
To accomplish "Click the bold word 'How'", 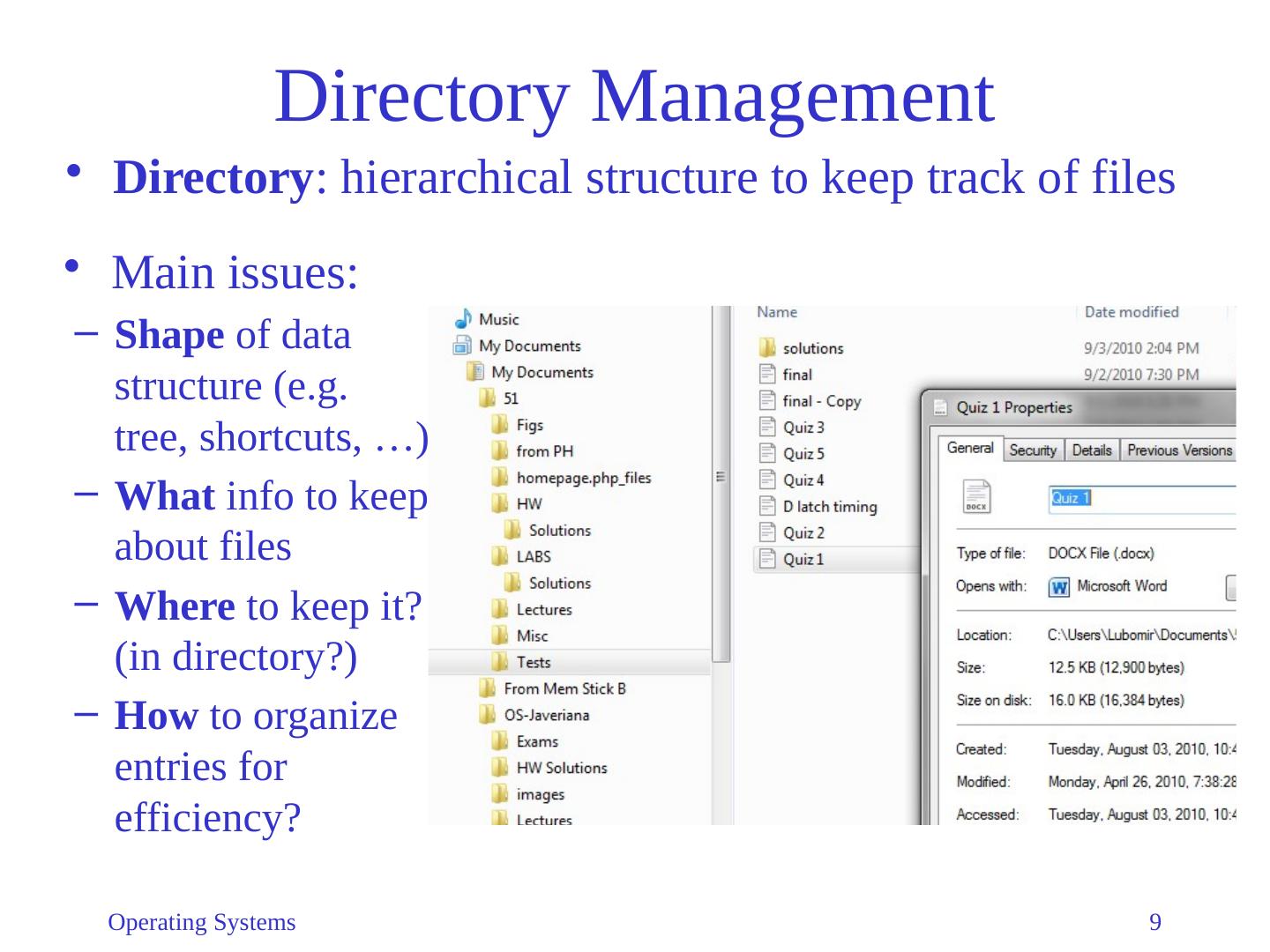I will tap(156, 716).
